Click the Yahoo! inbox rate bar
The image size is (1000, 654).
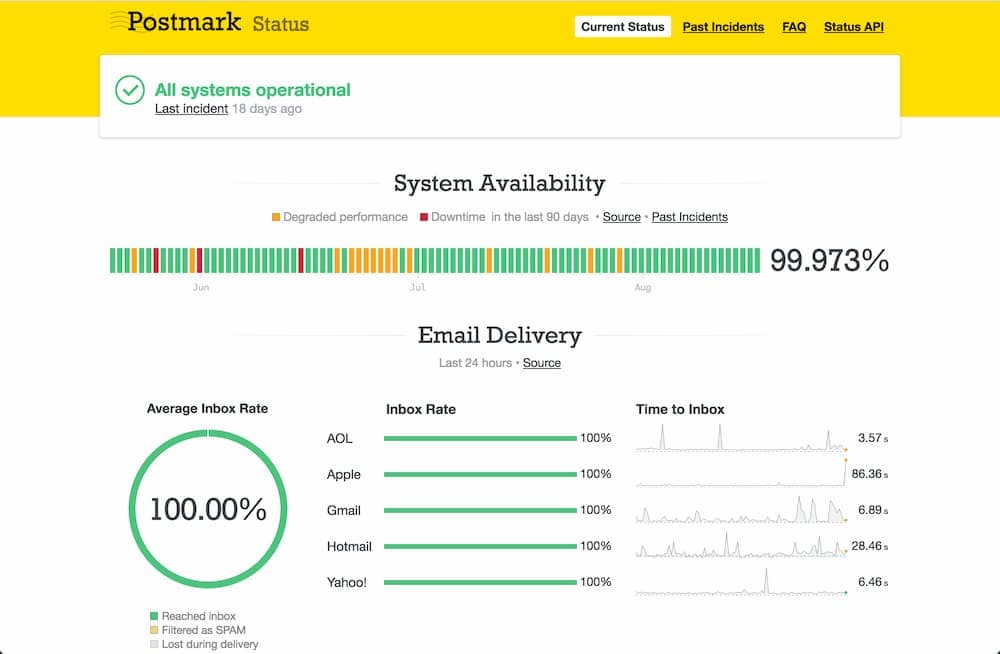click(x=480, y=582)
